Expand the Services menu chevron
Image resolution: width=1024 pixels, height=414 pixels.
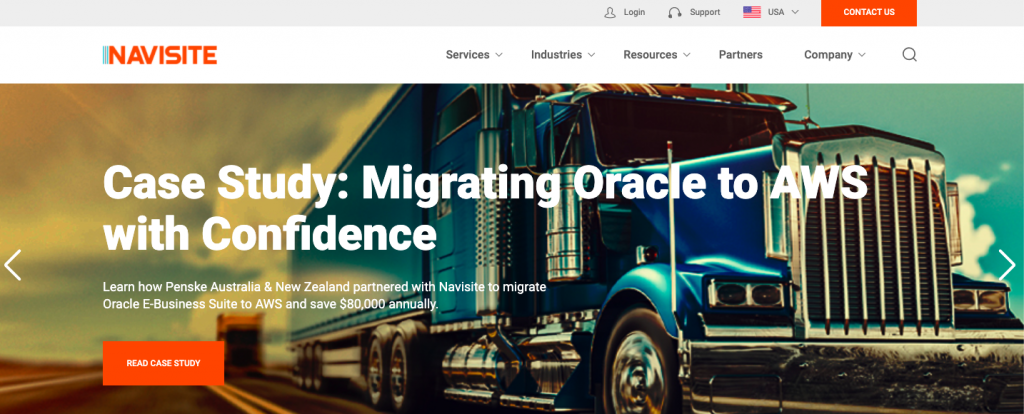point(499,56)
